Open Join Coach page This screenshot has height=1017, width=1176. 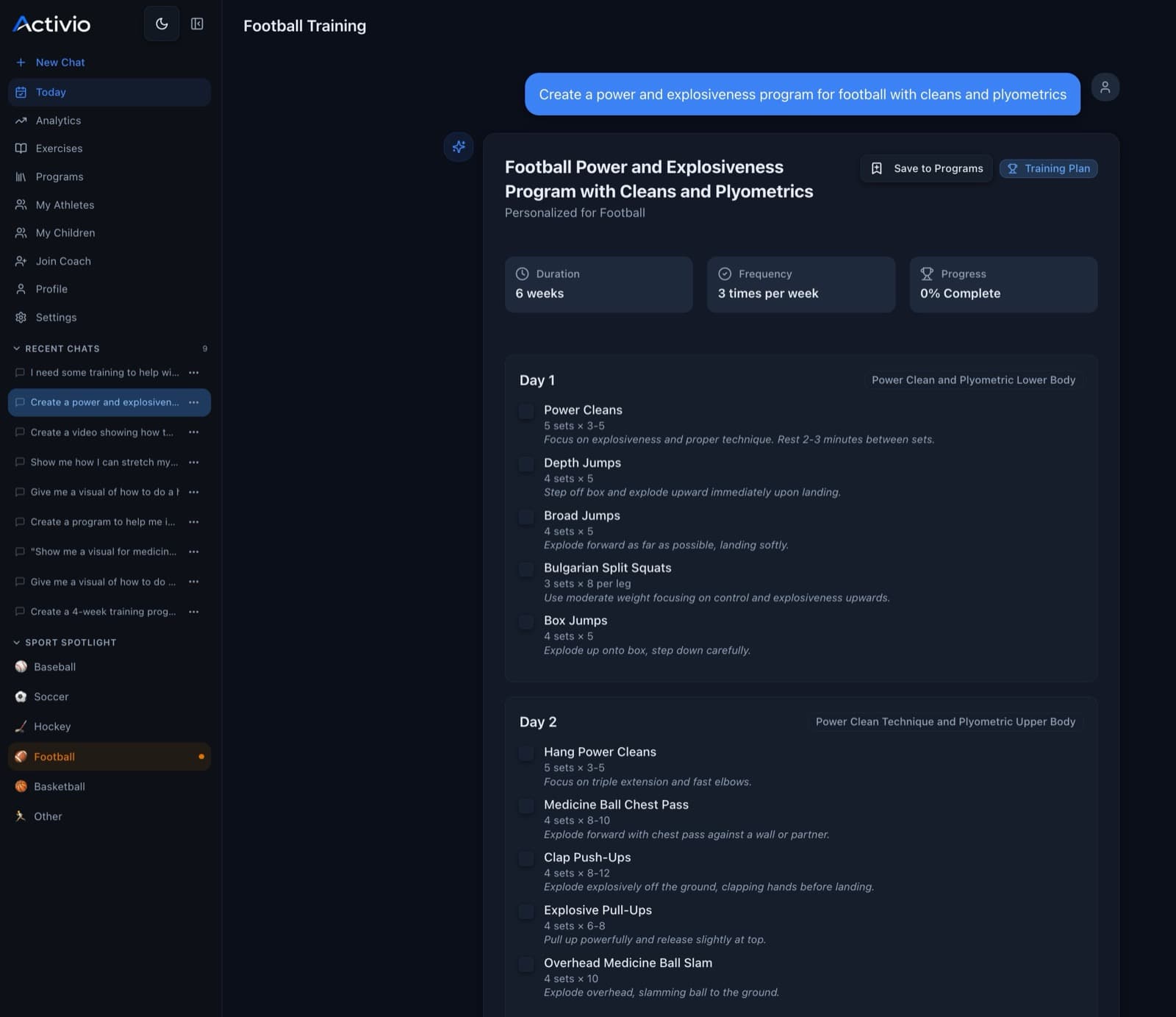pyautogui.click(x=110, y=261)
